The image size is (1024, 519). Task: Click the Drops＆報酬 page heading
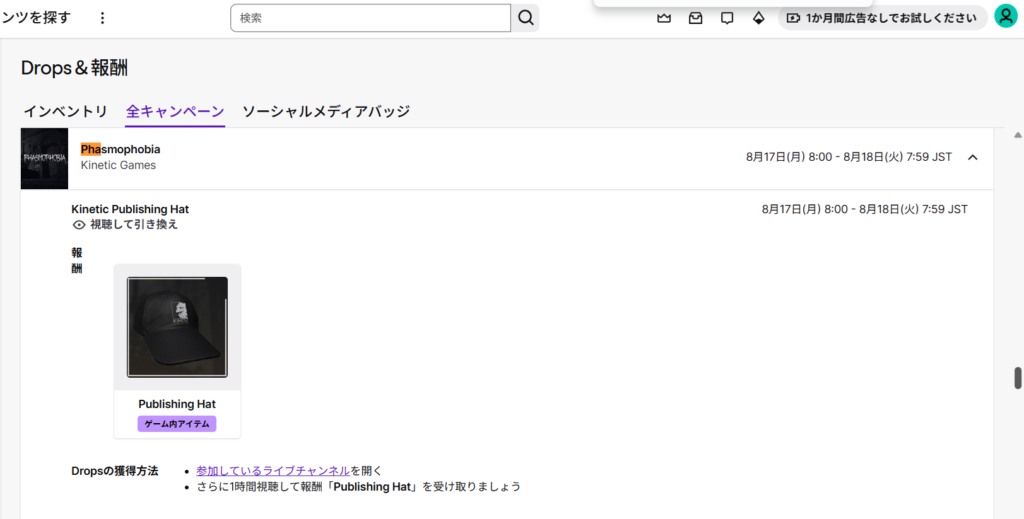tap(74, 68)
